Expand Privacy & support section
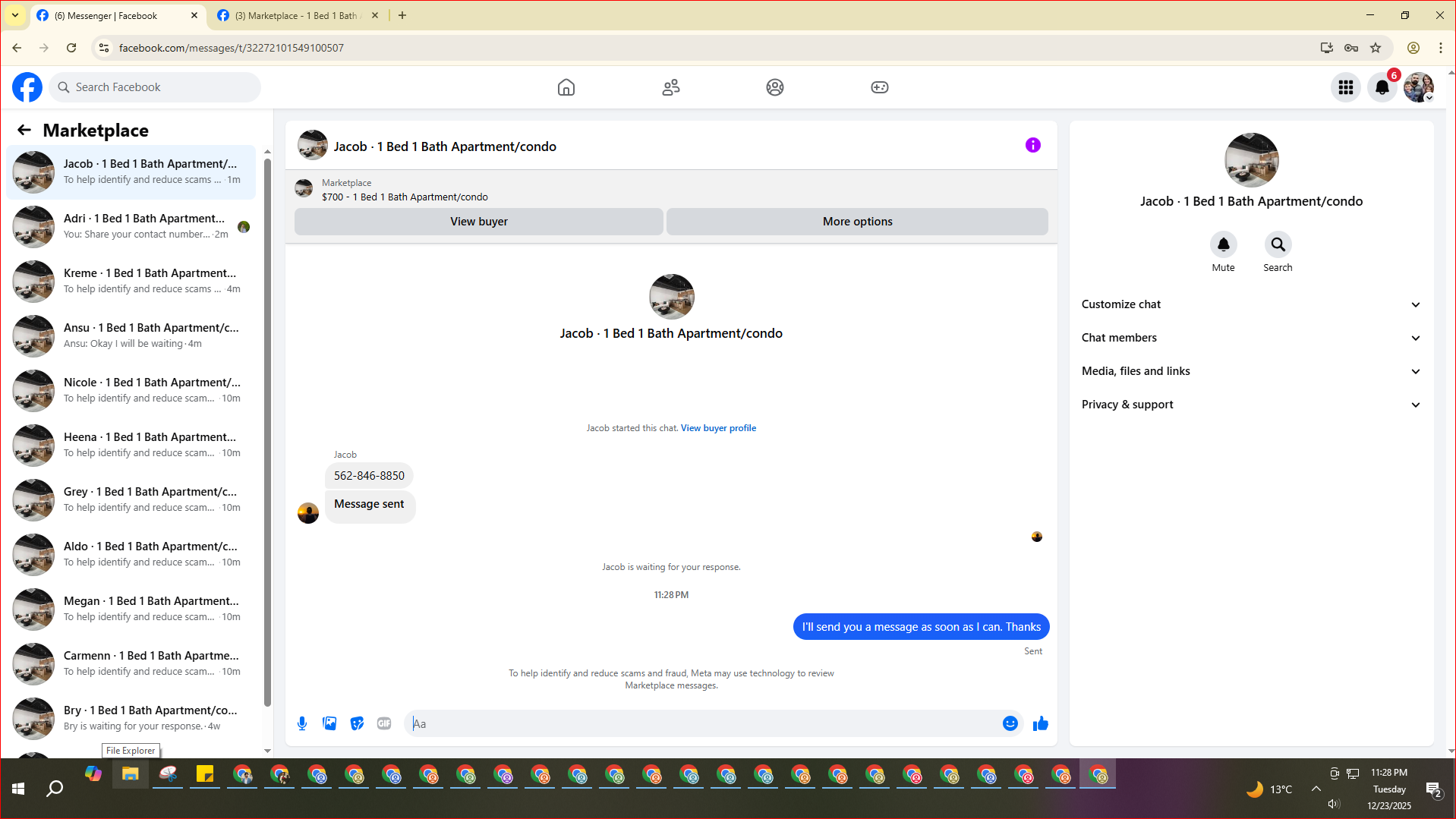Viewport: 1456px width, 819px height. pyautogui.click(x=1251, y=405)
